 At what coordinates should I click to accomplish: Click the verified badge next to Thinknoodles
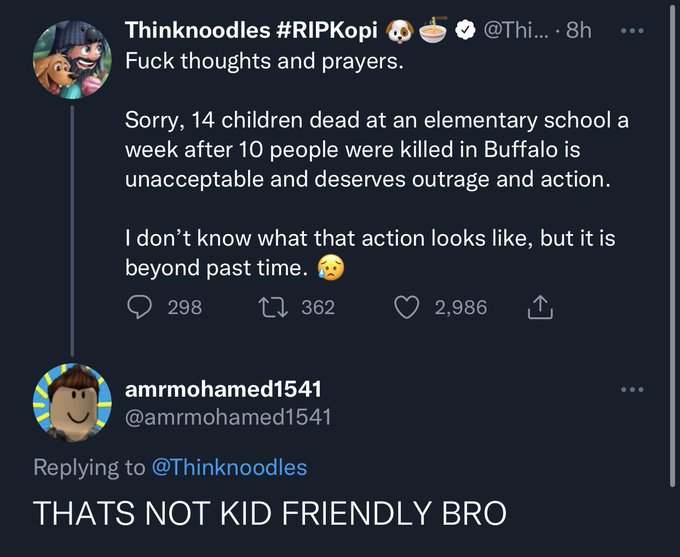tap(463, 31)
